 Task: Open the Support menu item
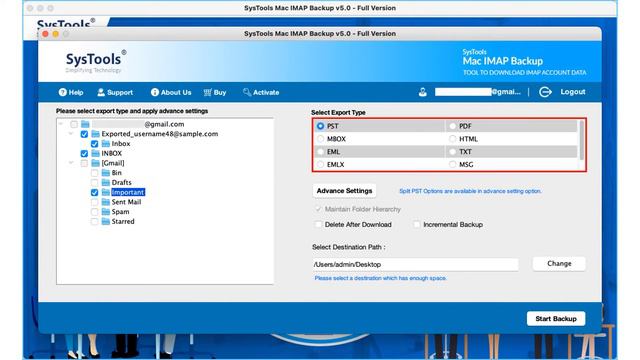point(115,92)
